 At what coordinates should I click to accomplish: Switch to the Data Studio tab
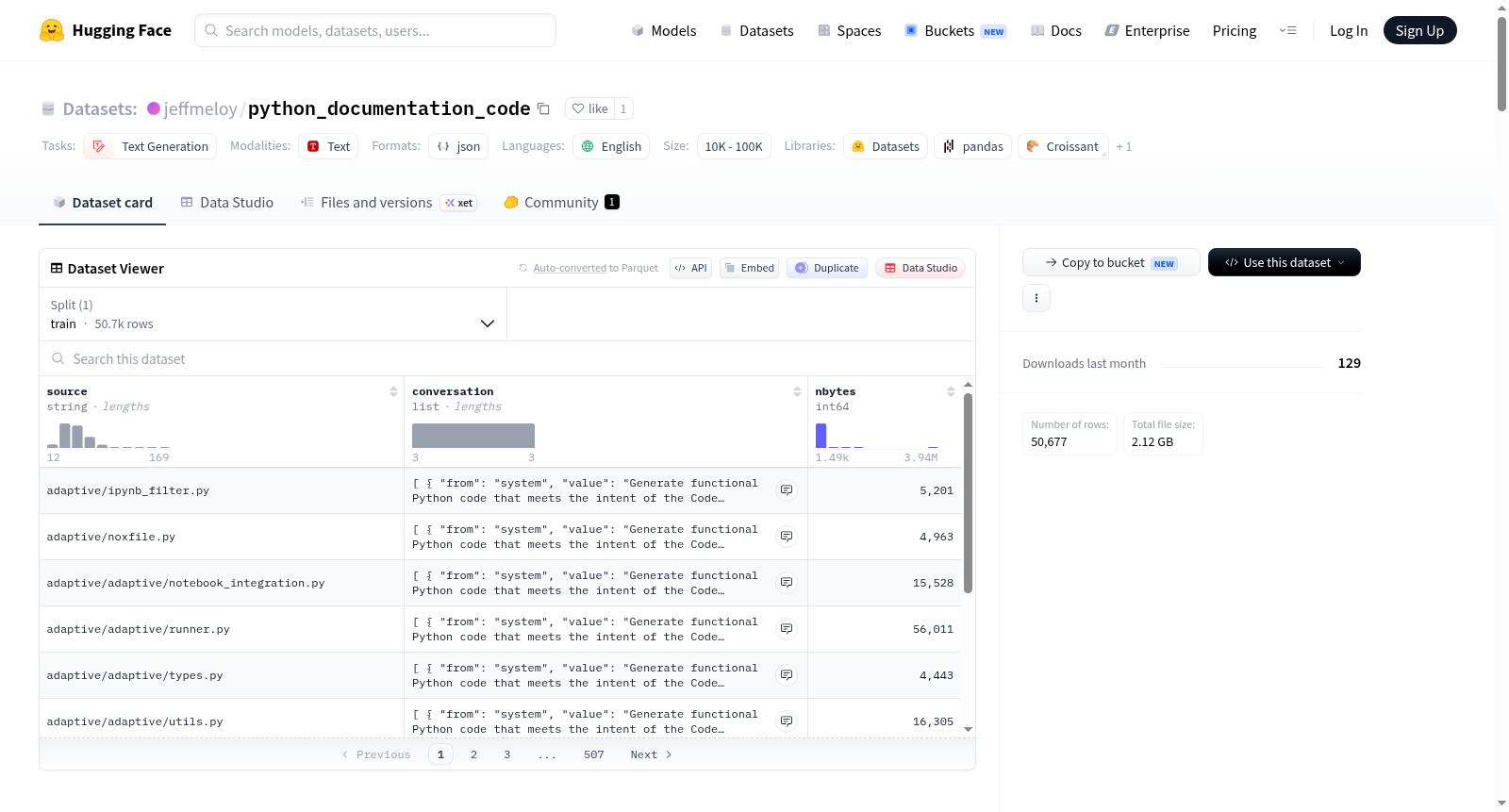(x=227, y=203)
